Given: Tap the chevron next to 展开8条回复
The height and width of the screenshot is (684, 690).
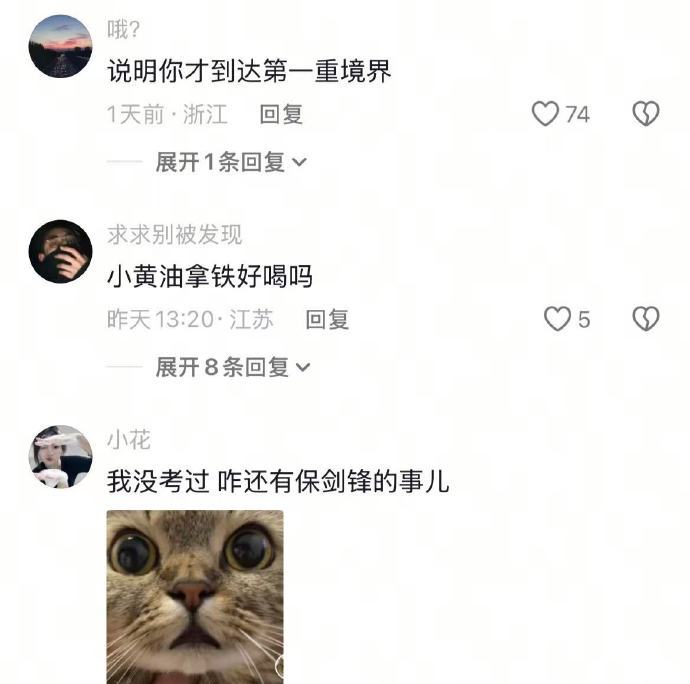Looking at the screenshot, I should (303, 368).
